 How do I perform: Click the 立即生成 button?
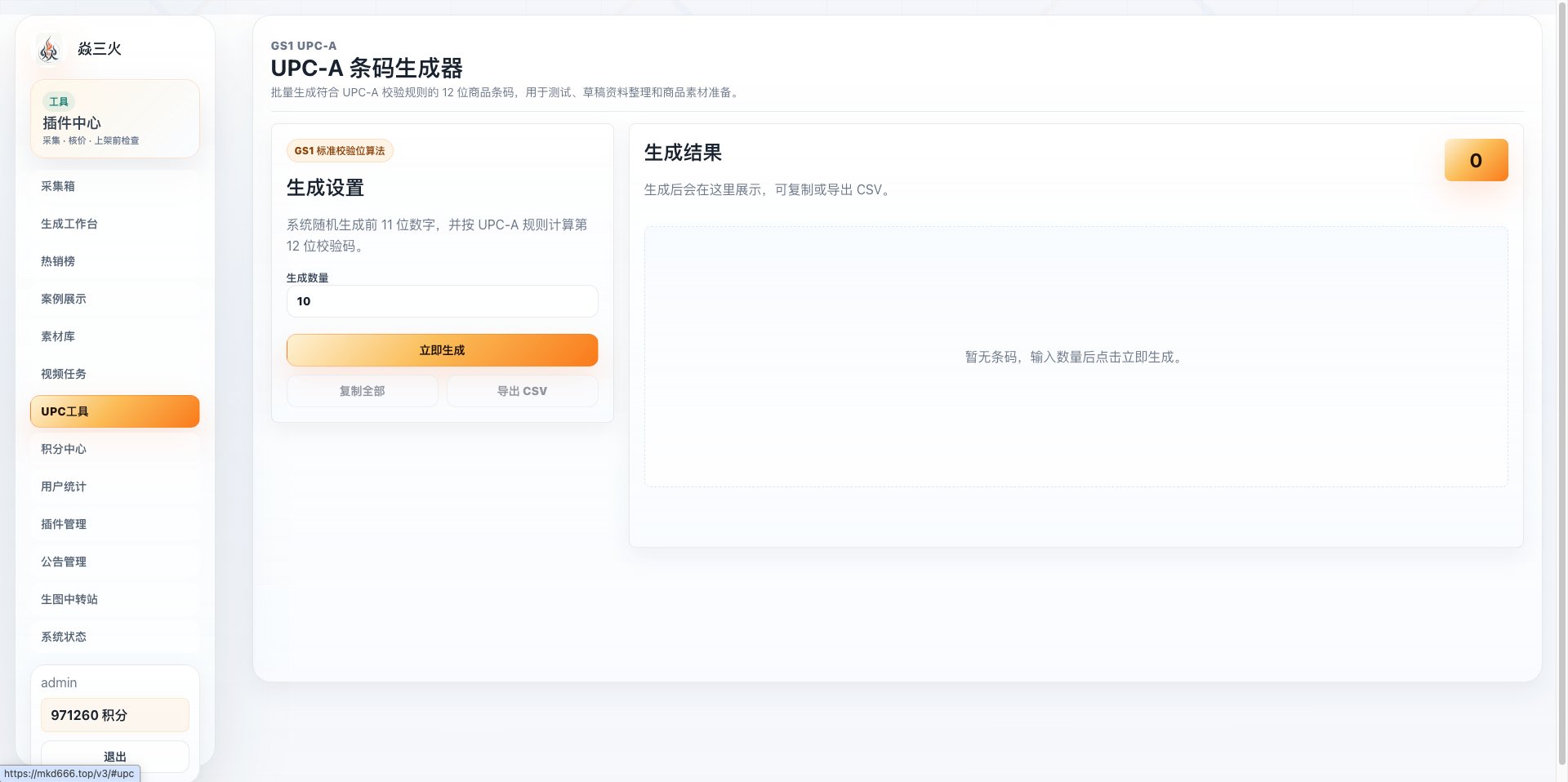click(x=442, y=350)
